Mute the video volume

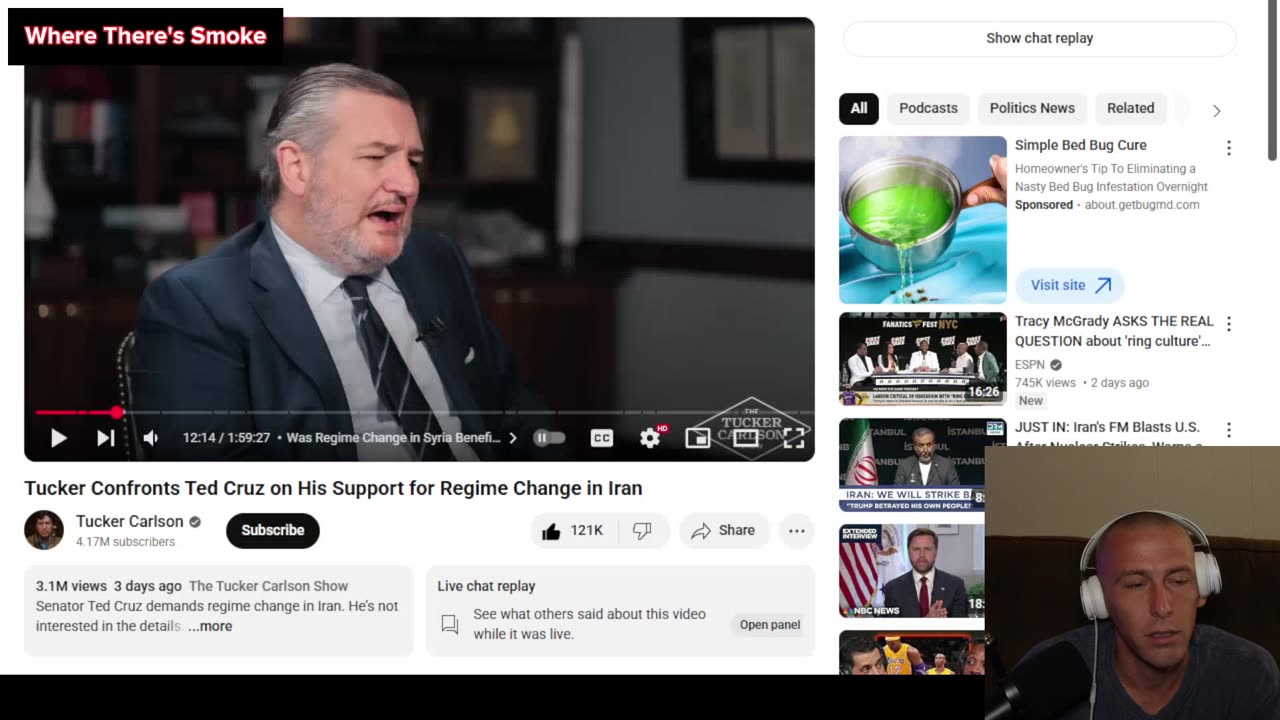pos(151,438)
